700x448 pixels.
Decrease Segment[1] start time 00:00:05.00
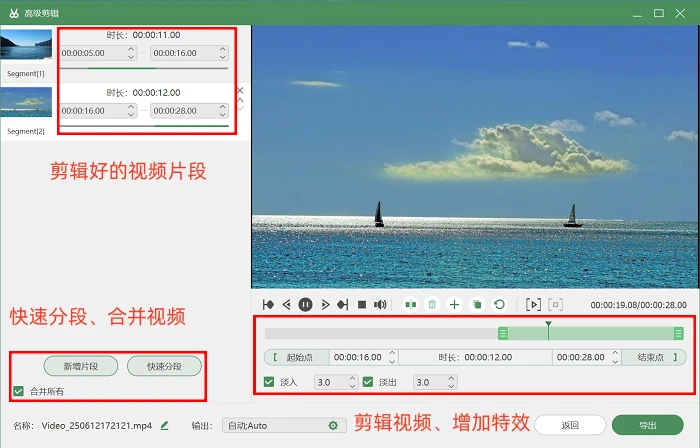tap(131, 57)
